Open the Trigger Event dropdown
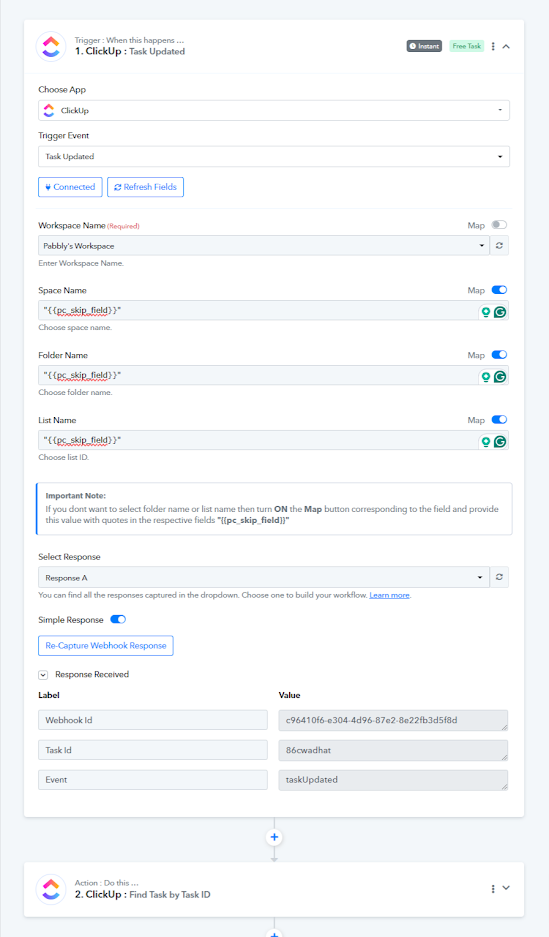 tap(274, 157)
